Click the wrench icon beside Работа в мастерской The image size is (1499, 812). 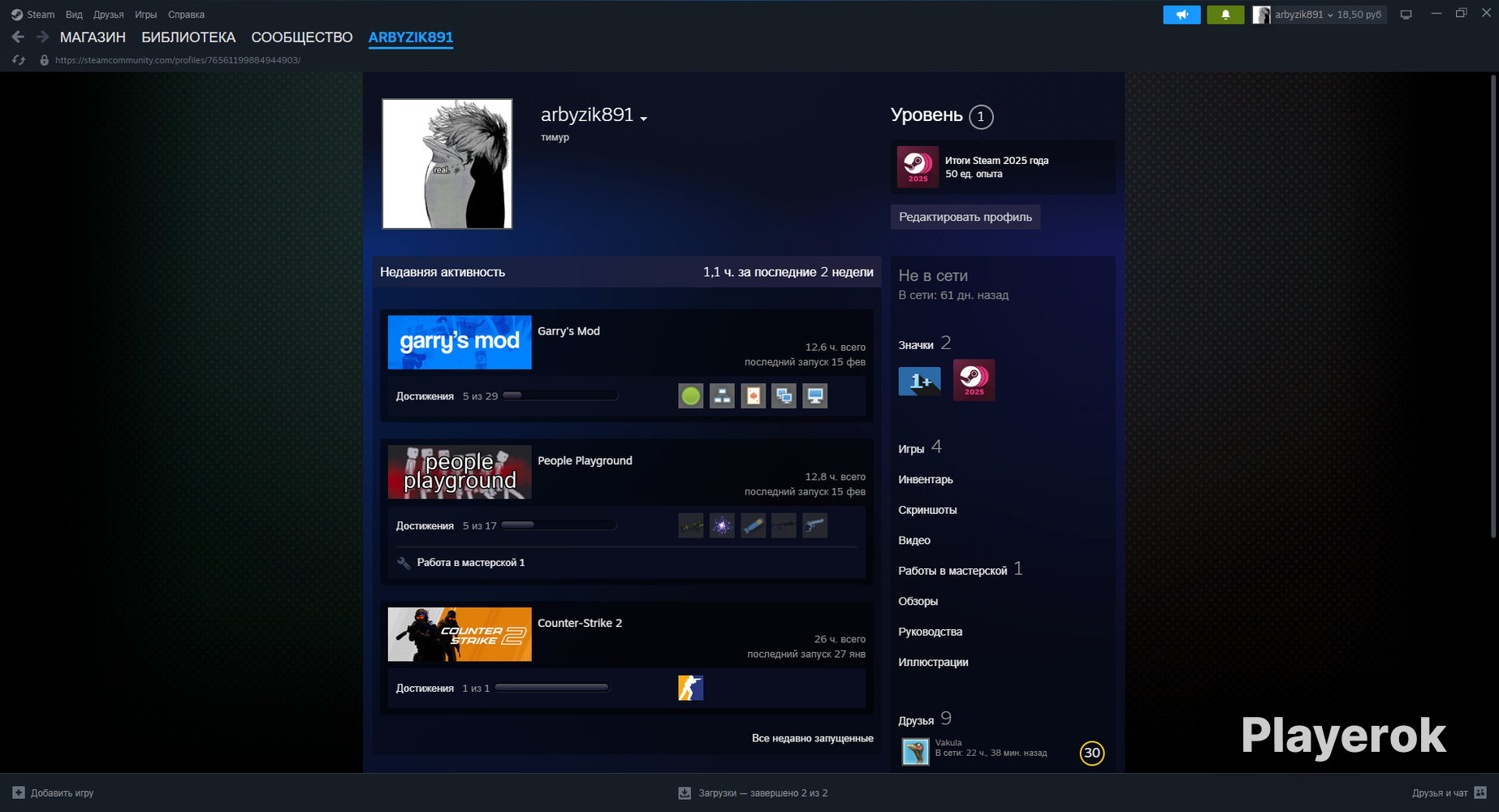point(404,563)
